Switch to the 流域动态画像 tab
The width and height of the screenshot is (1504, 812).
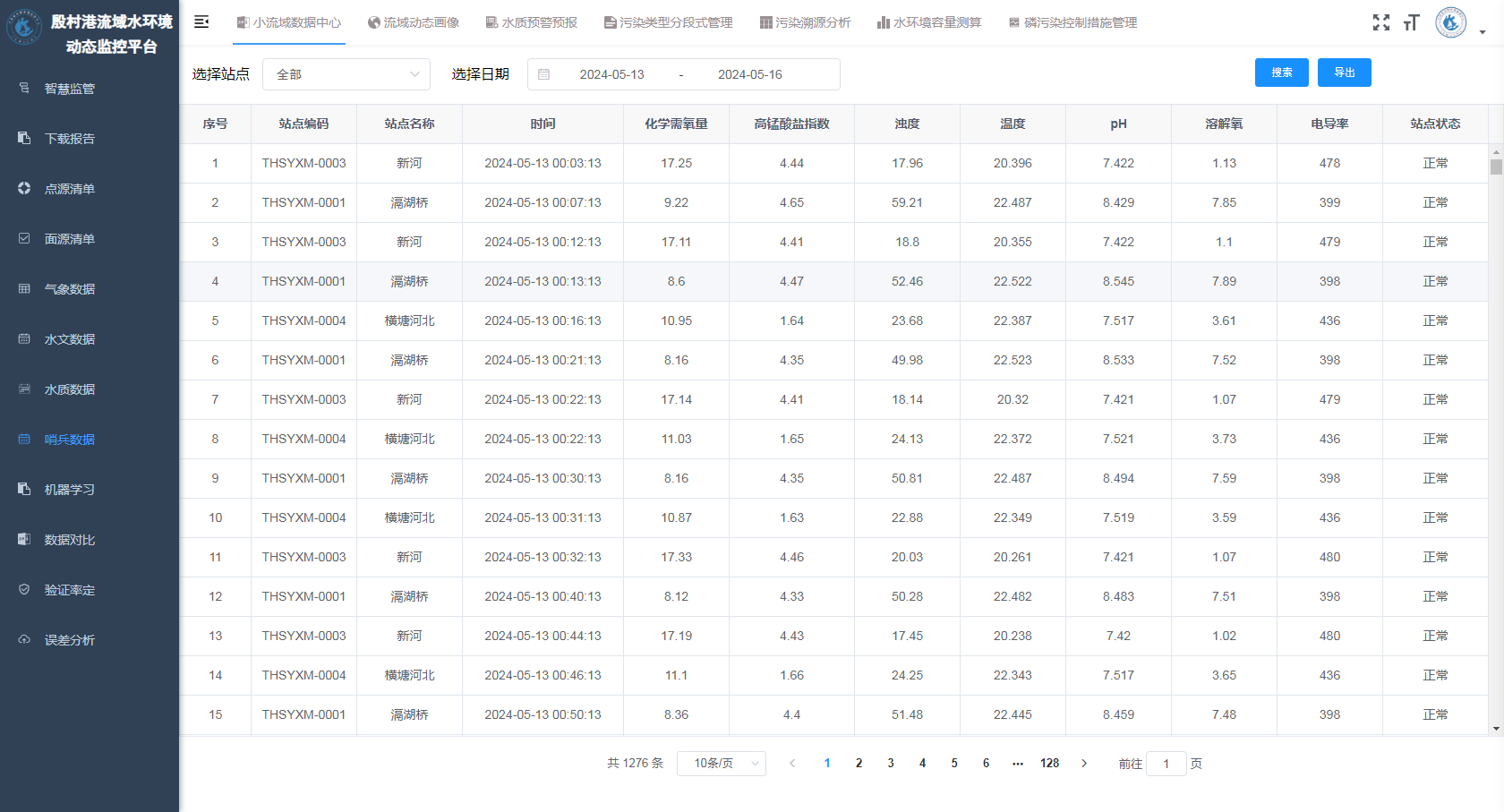click(414, 22)
